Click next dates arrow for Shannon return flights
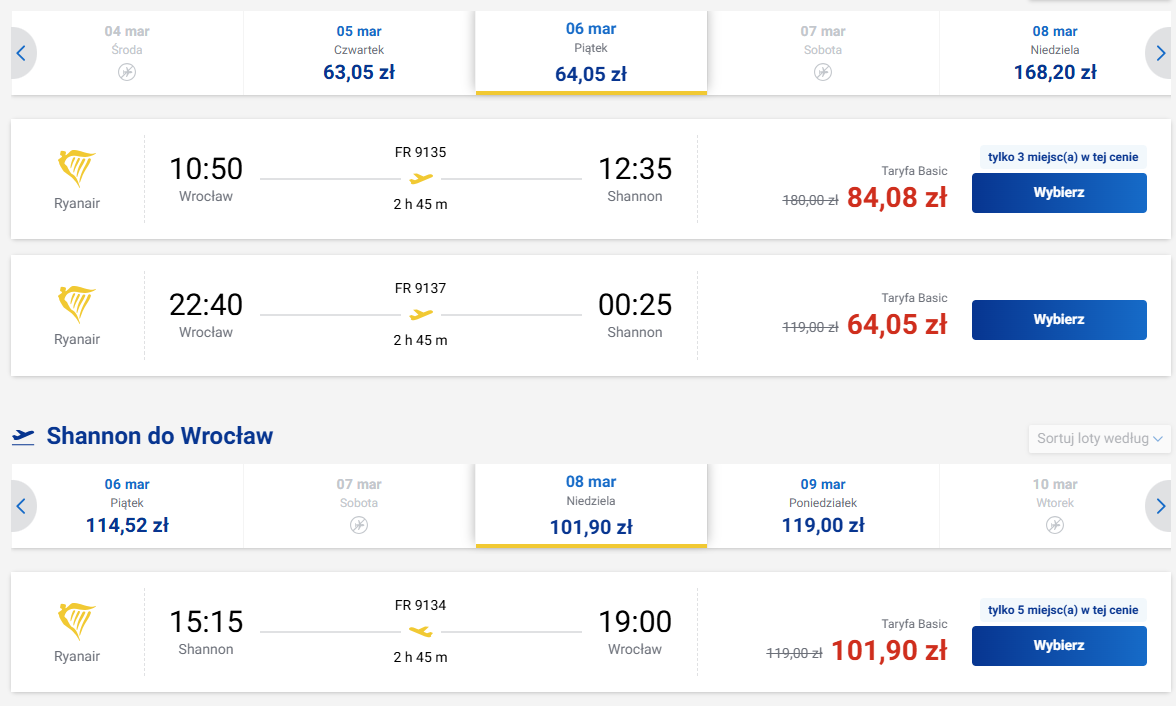Image resolution: width=1176 pixels, height=706 pixels. point(1160,506)
